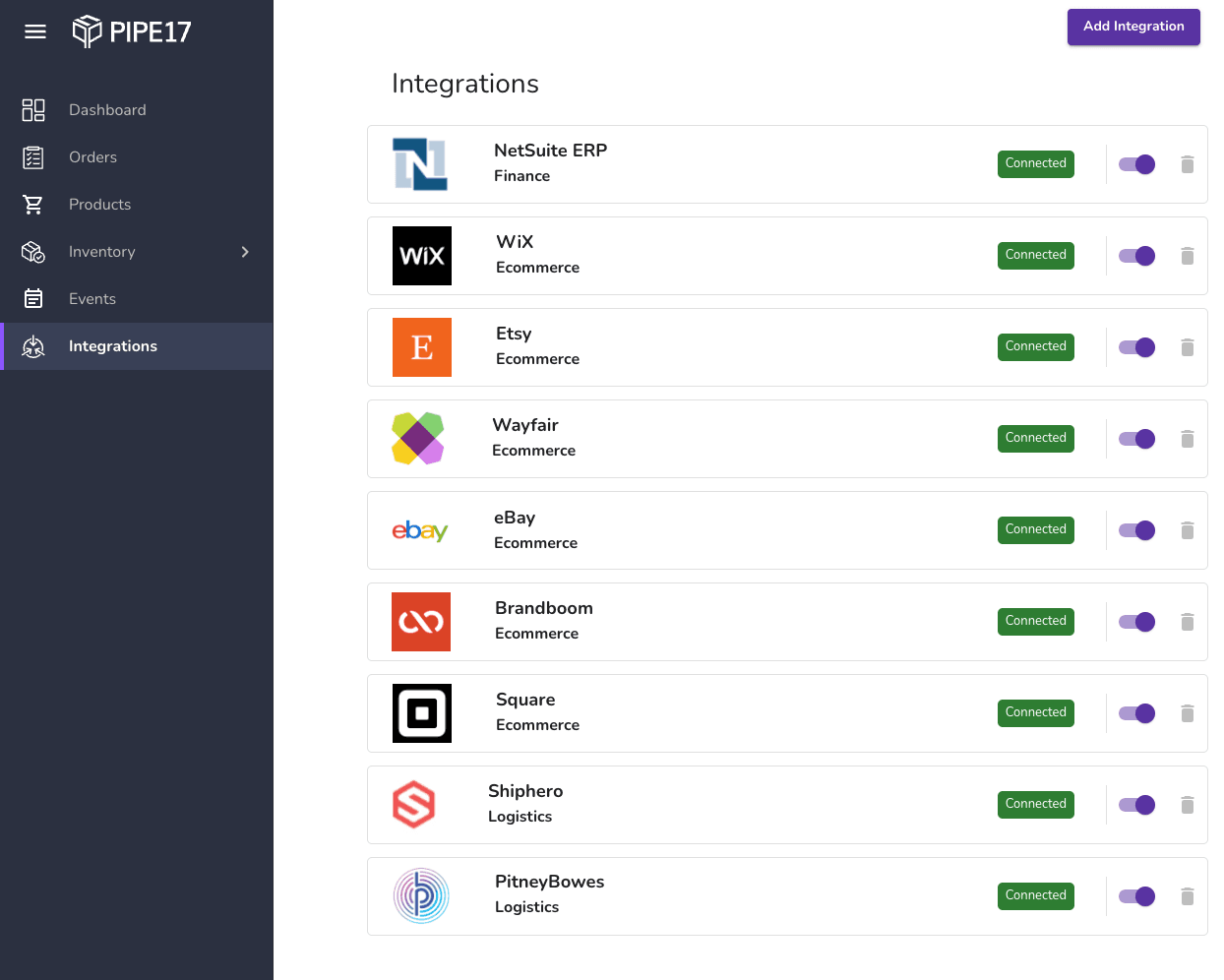
Task: Click the Finance category under NetSuite ERP
Action: tap(522, 176)
